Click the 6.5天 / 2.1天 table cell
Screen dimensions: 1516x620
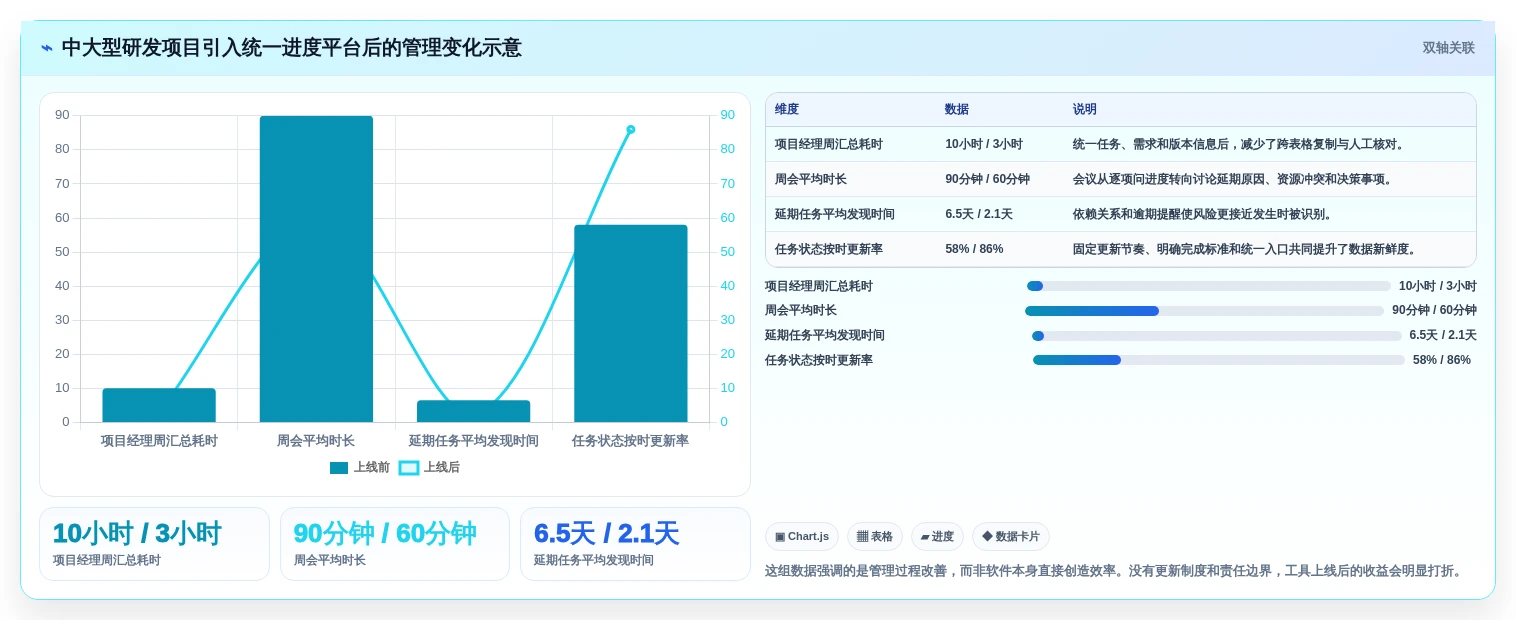click(979, 214)
